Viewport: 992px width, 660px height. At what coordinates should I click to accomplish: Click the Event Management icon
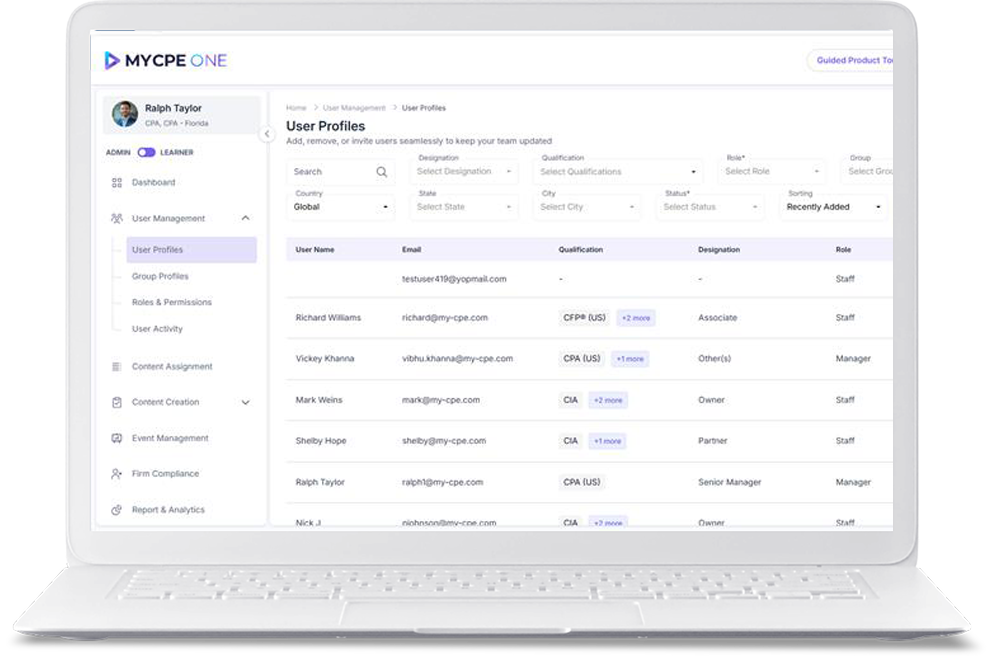click(116, 438)
